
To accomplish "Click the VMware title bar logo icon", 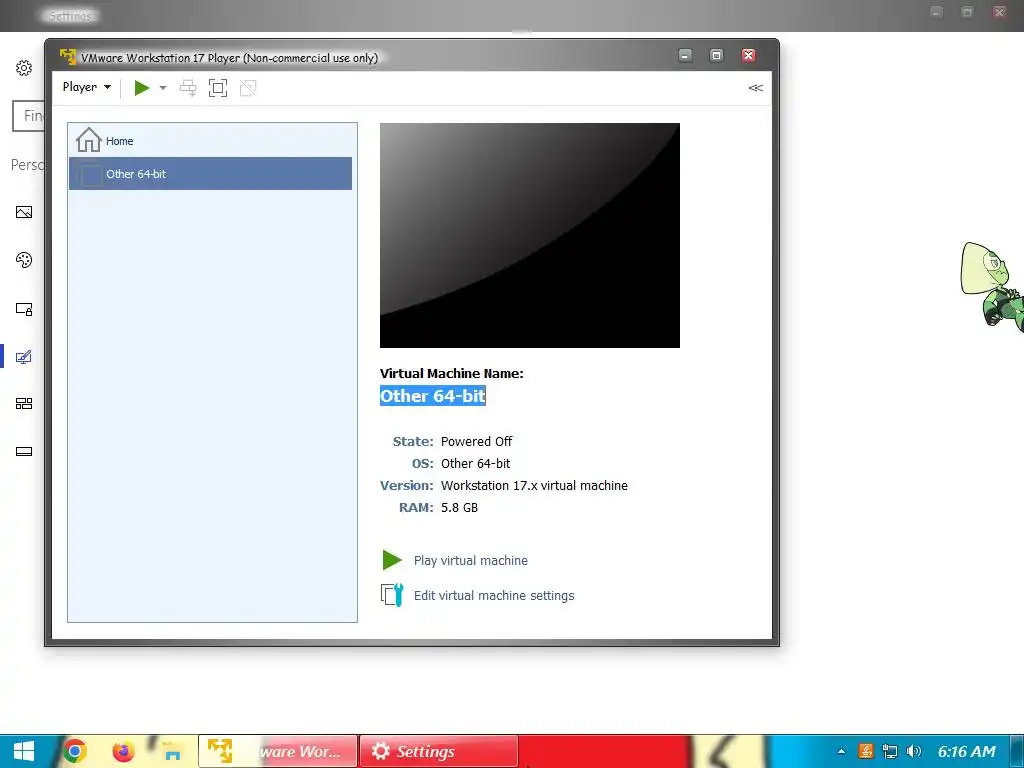I will click(68, 57).
